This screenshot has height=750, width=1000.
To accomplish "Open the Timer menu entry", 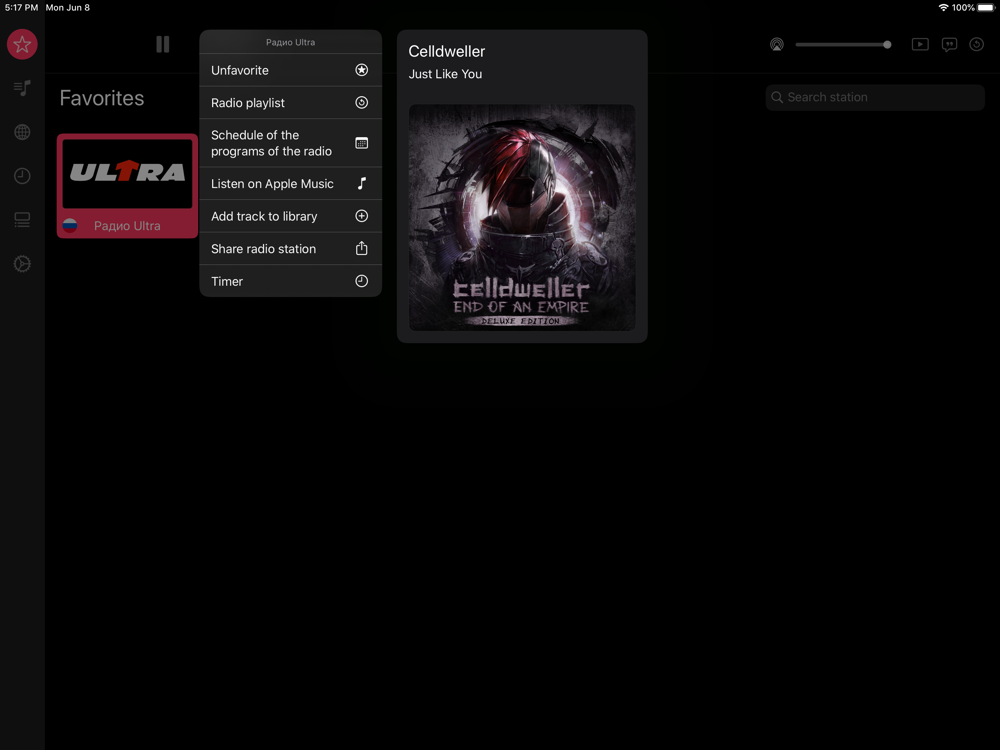I will (290, 281).
